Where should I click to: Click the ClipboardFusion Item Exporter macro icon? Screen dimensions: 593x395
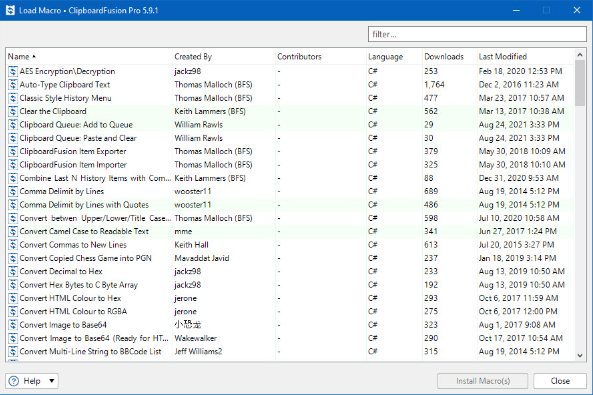click(x=13, y=151)
